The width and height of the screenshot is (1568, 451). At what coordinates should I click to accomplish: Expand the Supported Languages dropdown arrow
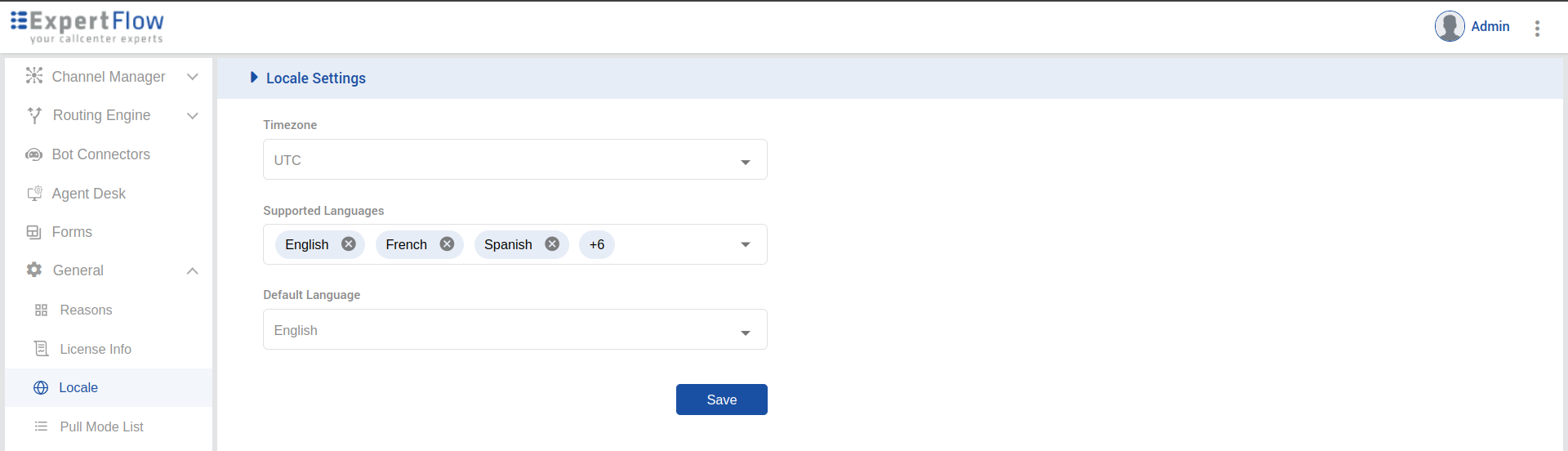[x=745, y=245]
